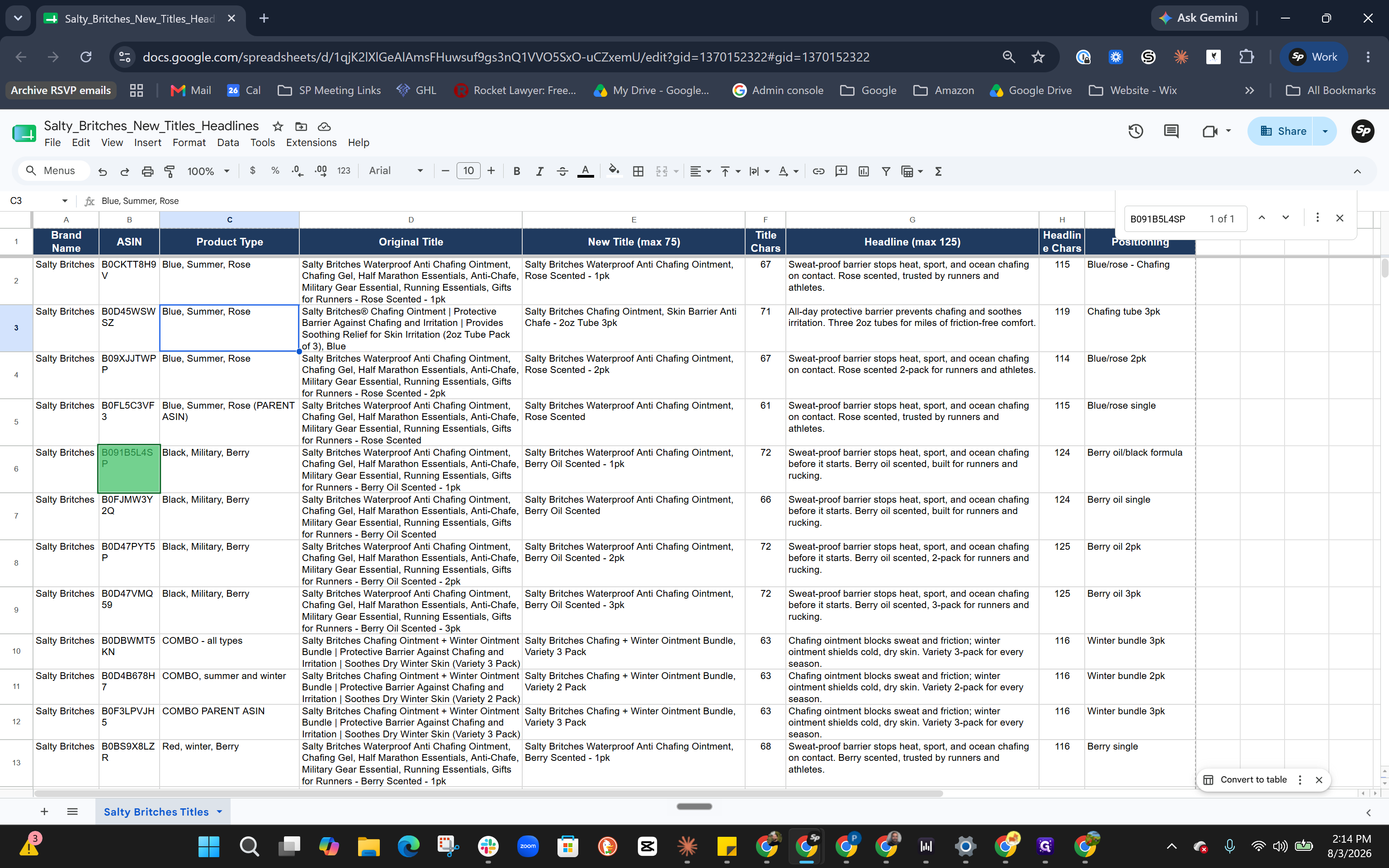Star the Salty_Britches document
1389x868 pixels.
click(278, 126)
